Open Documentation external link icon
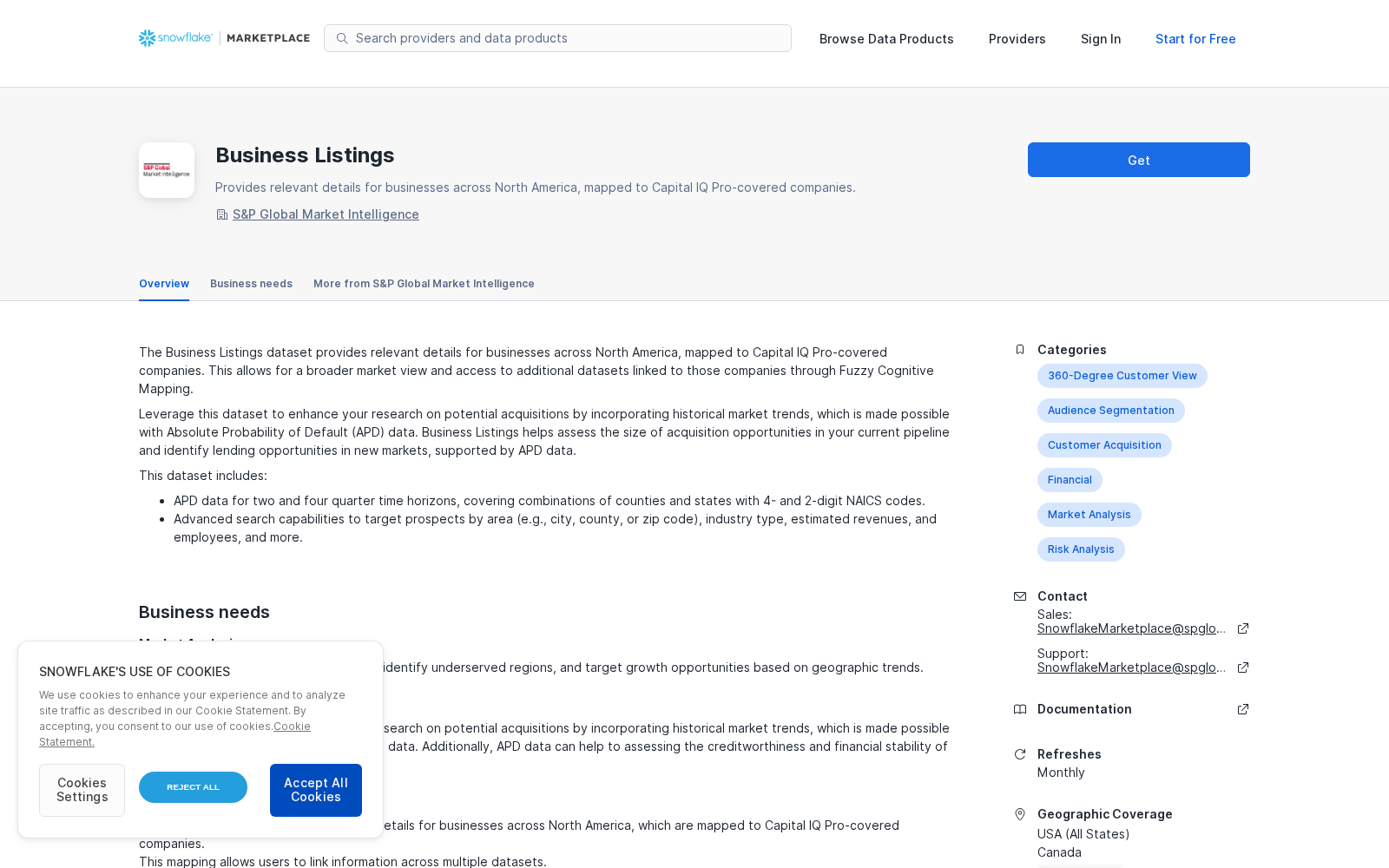 (1243, 709)
